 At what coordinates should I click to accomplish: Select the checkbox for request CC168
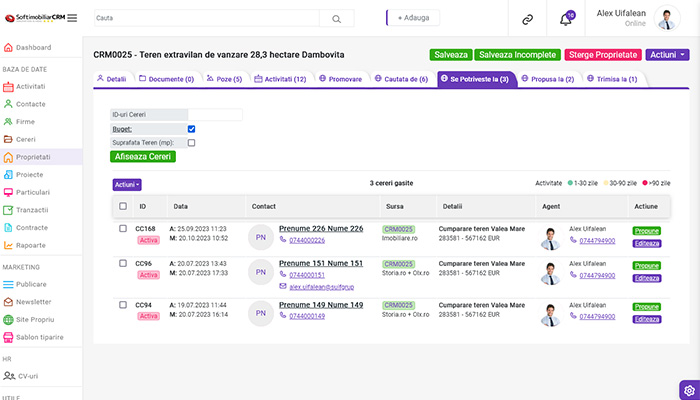click(123, 229)
